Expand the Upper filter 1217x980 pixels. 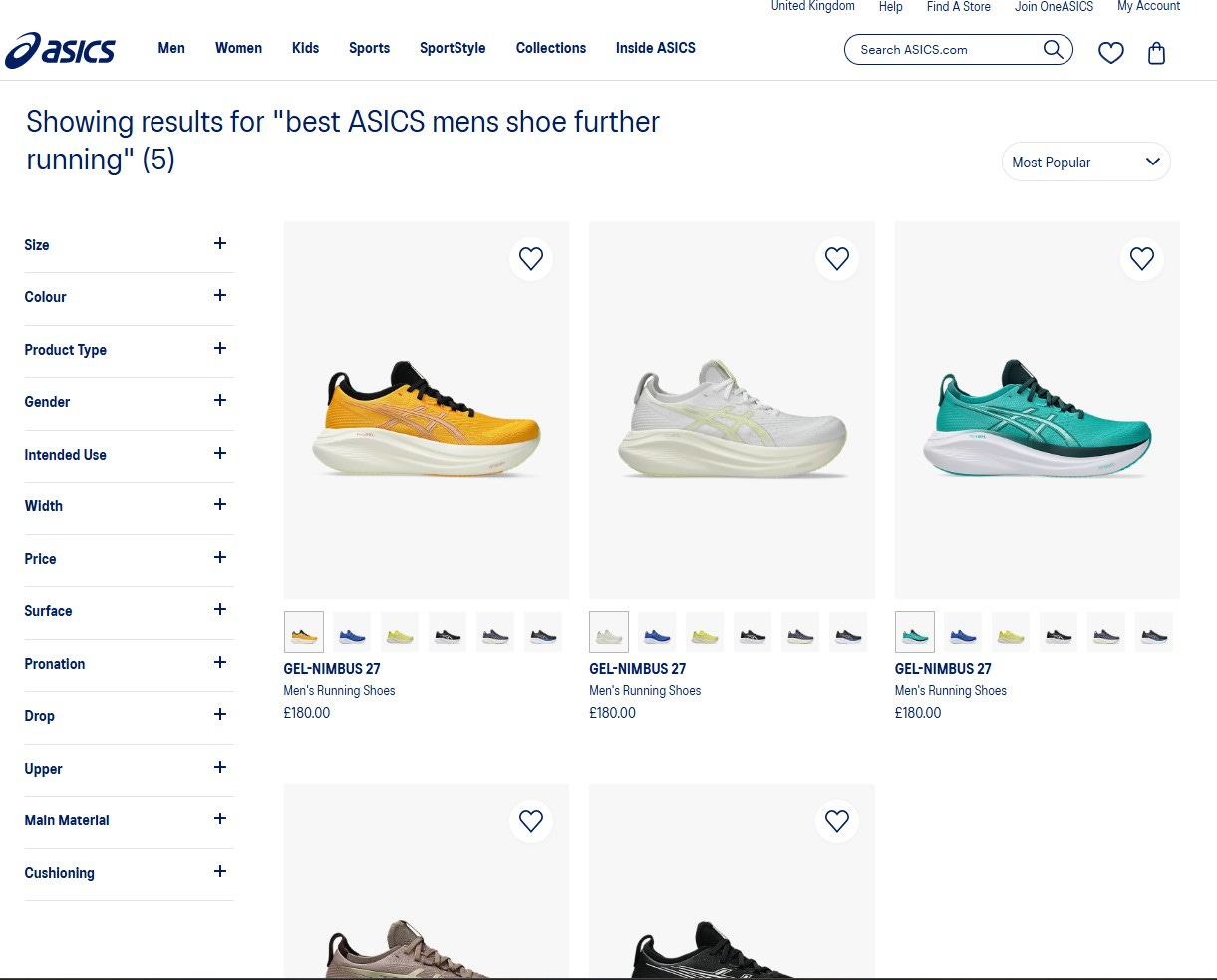pyautogui.click(x=129, y=769)
